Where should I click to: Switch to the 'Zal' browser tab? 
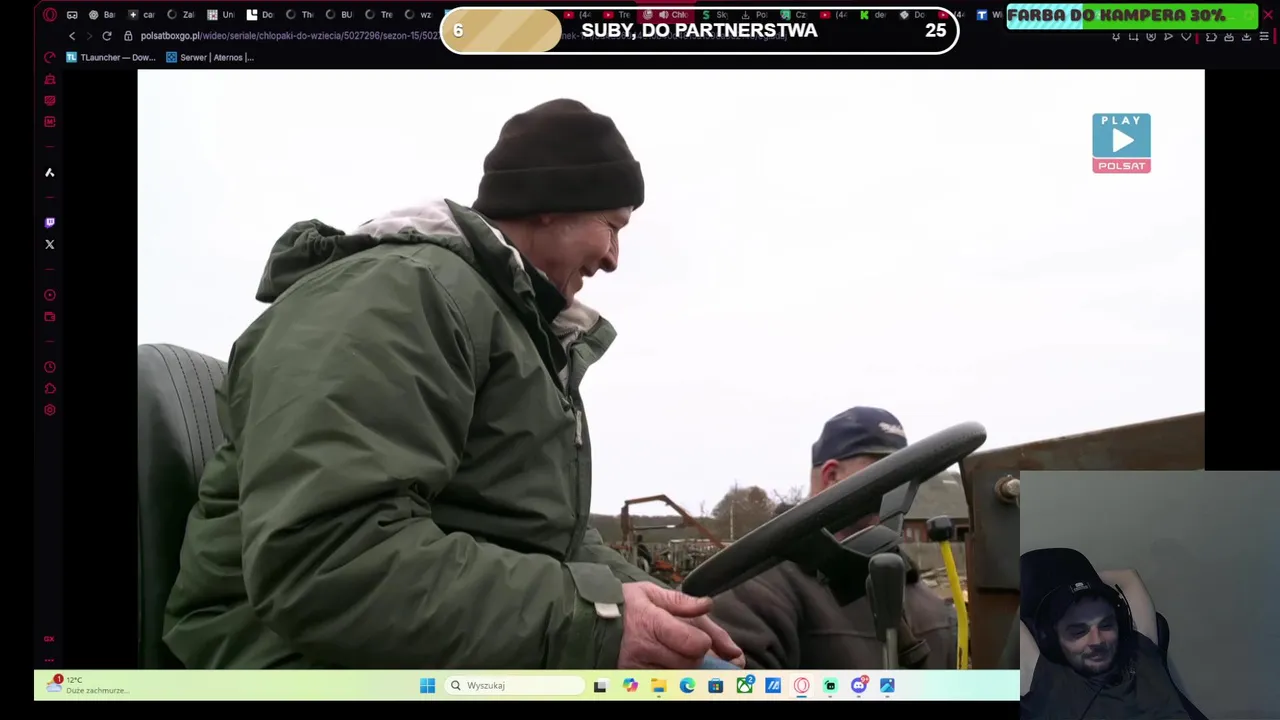click(181, 15)
